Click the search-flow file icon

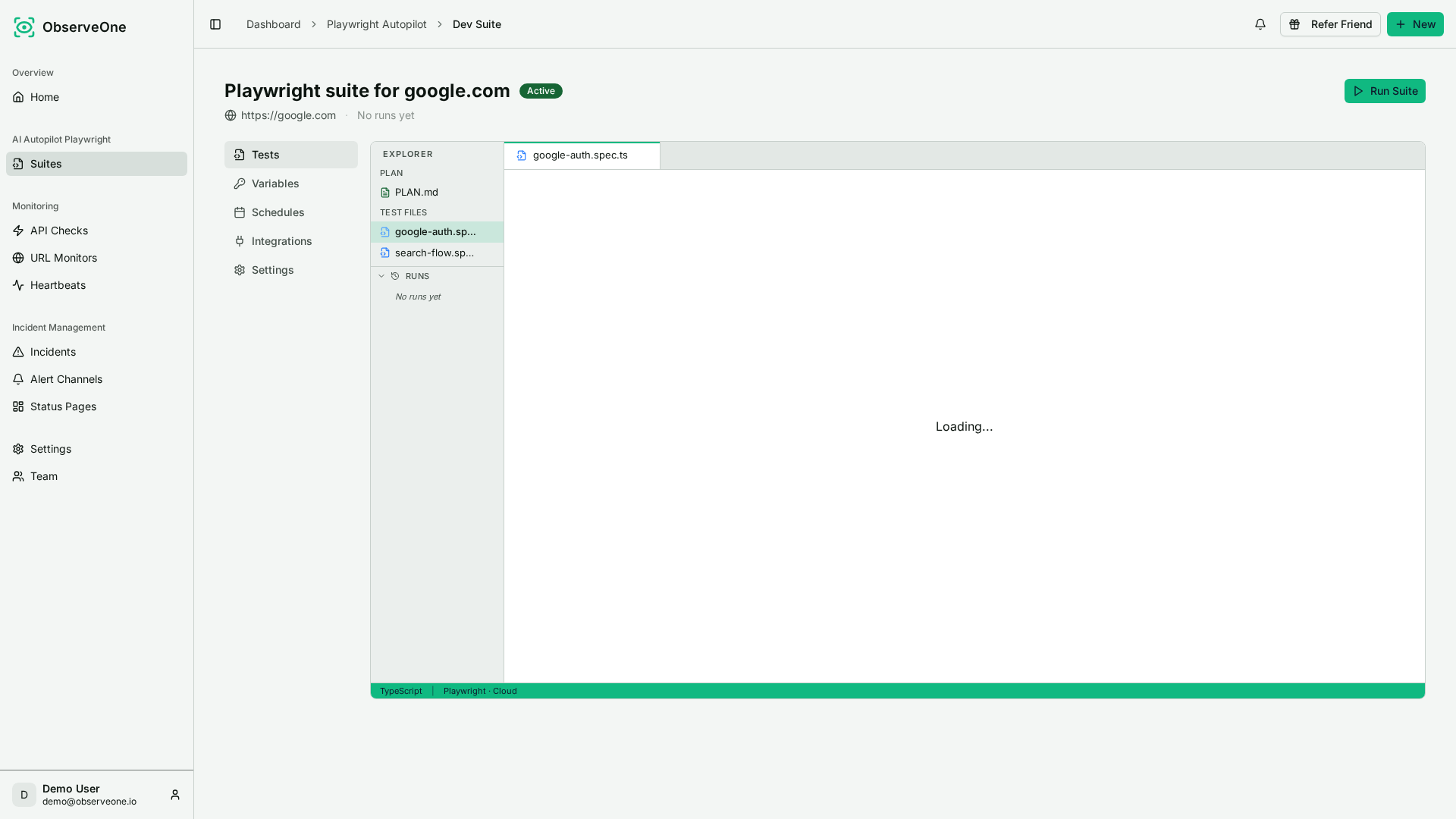click(x=385, y=253)
